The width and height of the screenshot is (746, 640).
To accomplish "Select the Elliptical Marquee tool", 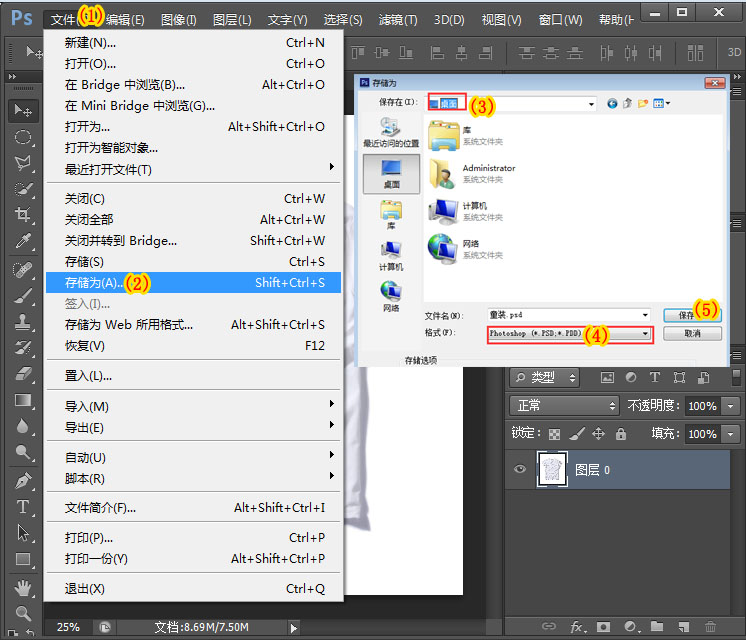I will pyautogui.click(x=23, y=138).
